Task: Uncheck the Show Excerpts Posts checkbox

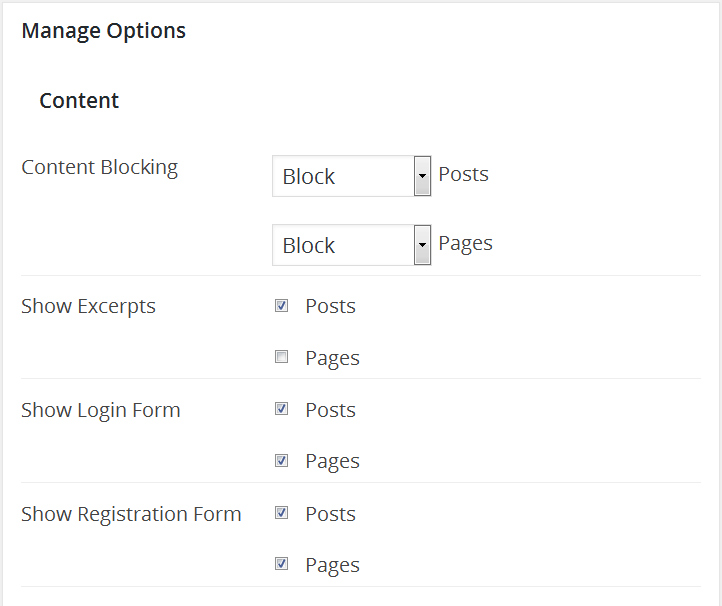Action: click(x=282, y=306)
